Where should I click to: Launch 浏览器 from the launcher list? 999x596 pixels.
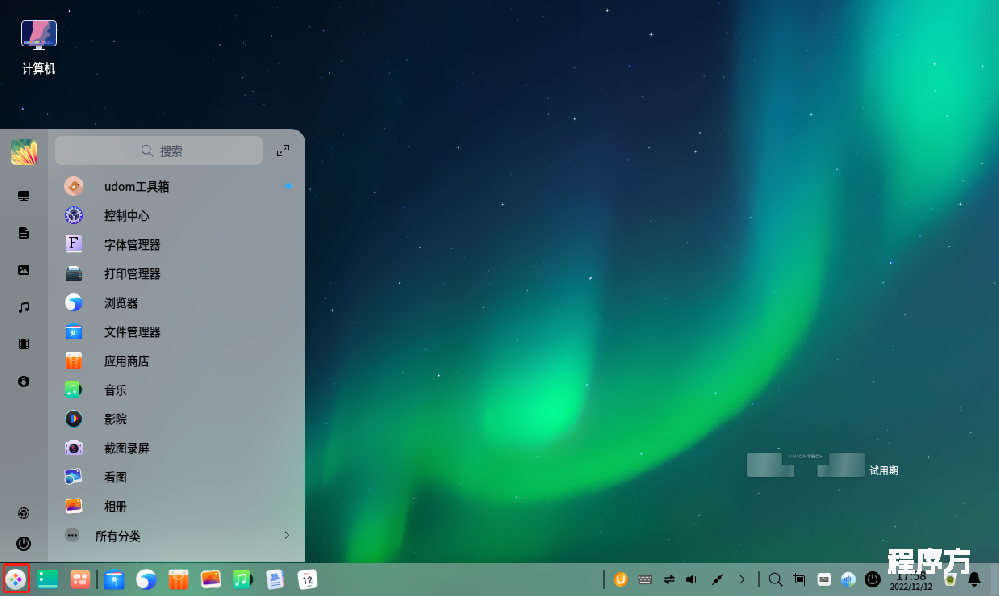[x=176, y=302]
